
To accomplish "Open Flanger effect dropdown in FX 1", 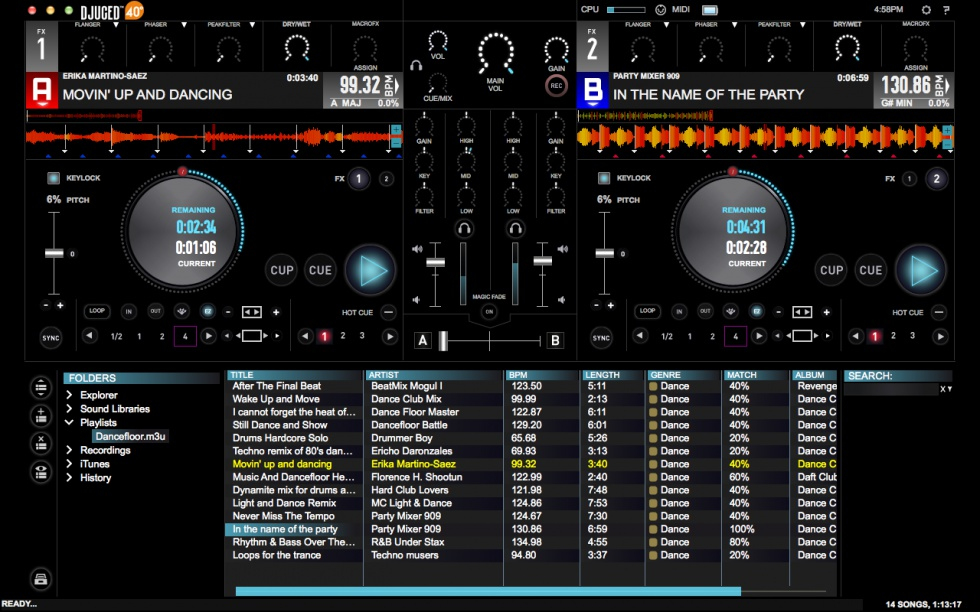I will [x=116, y=25].
